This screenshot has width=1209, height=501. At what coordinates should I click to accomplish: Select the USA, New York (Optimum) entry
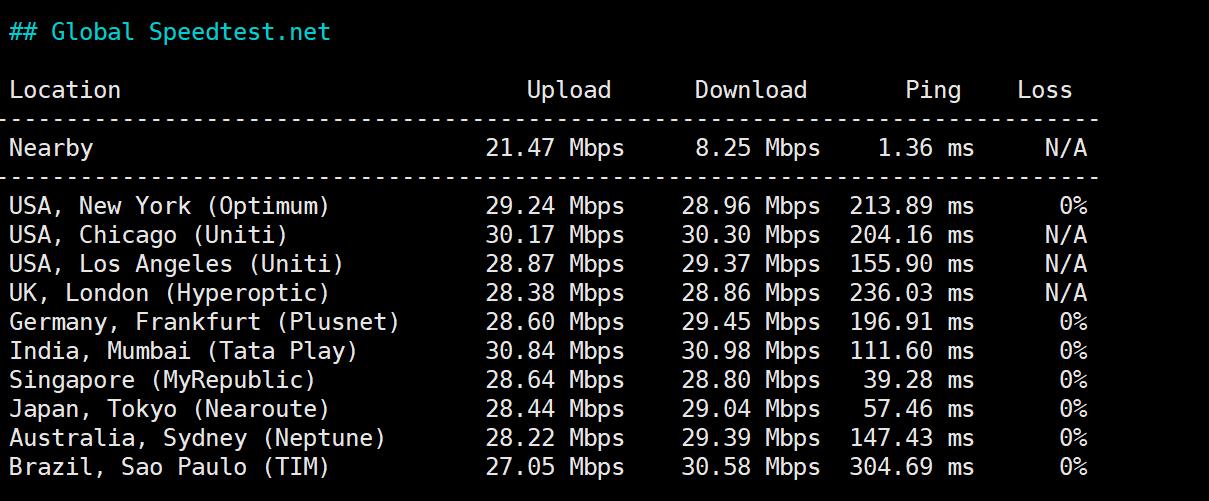[169, 206]
